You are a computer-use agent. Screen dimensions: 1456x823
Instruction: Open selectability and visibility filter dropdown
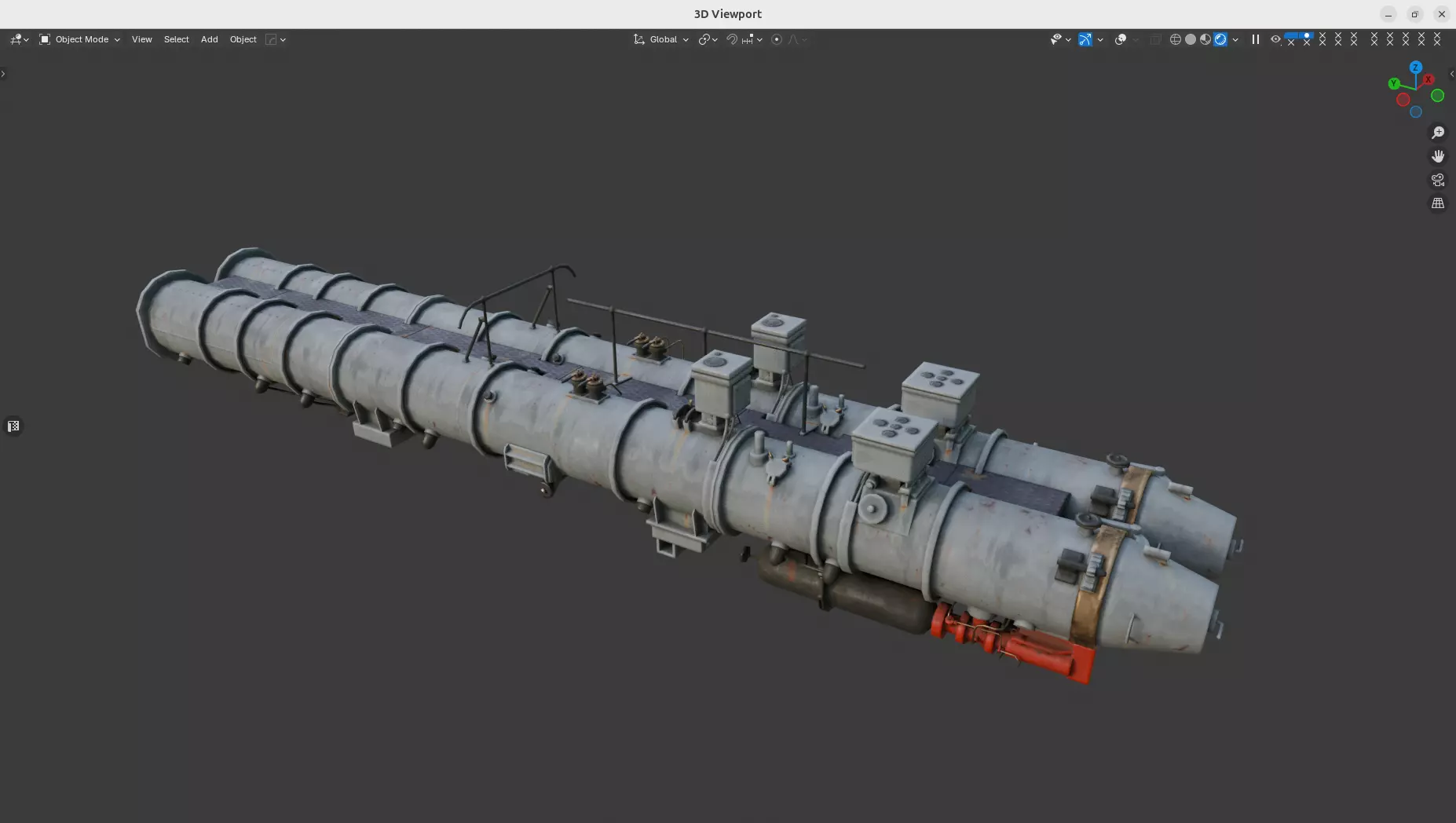click(x=1061, y=39)
